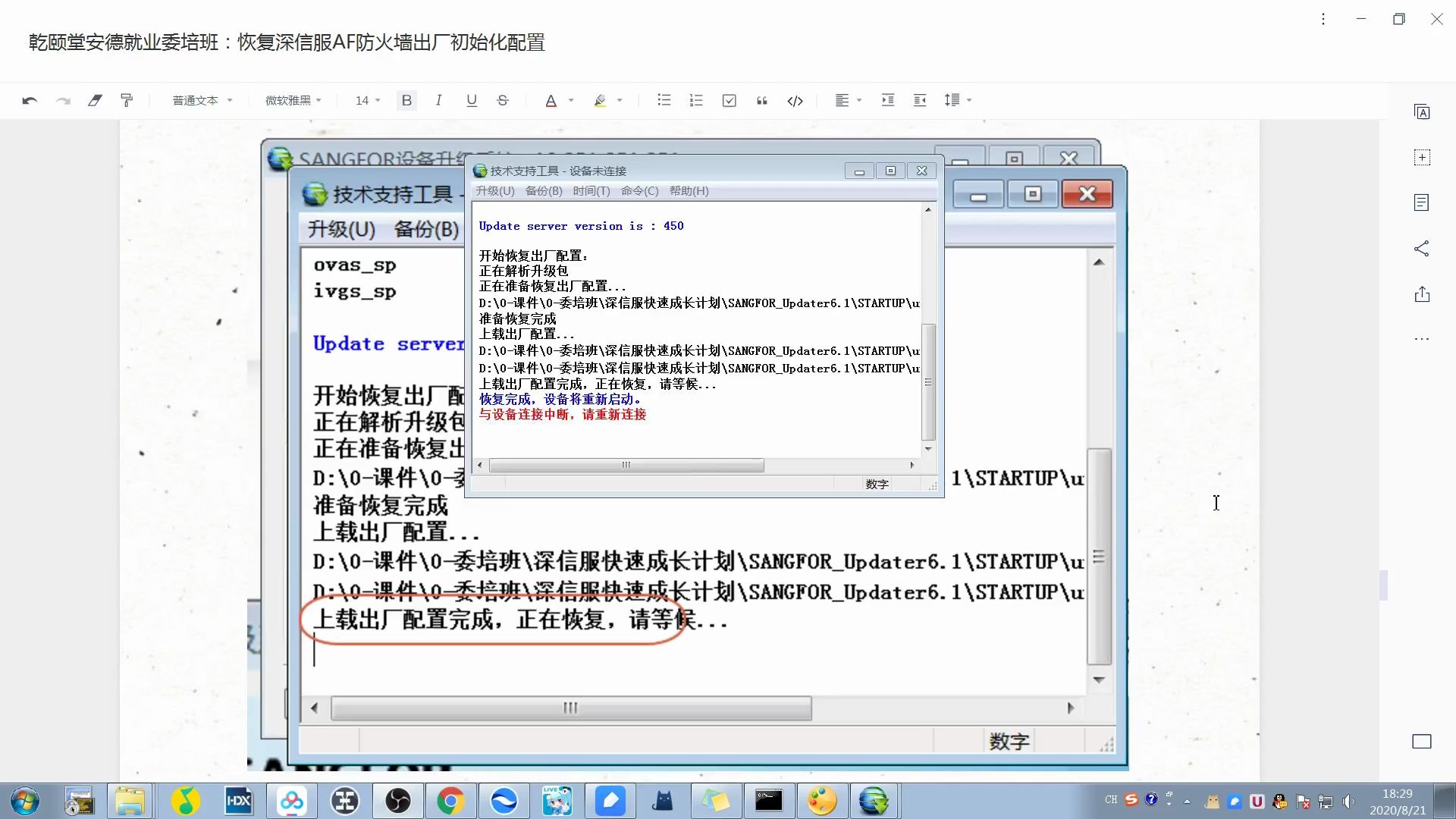Open 备份(B) menu in small tool window
Image resolution: width=1456 pixels, height=819 pixels.
pyautogui.click(x=544, y=191)
